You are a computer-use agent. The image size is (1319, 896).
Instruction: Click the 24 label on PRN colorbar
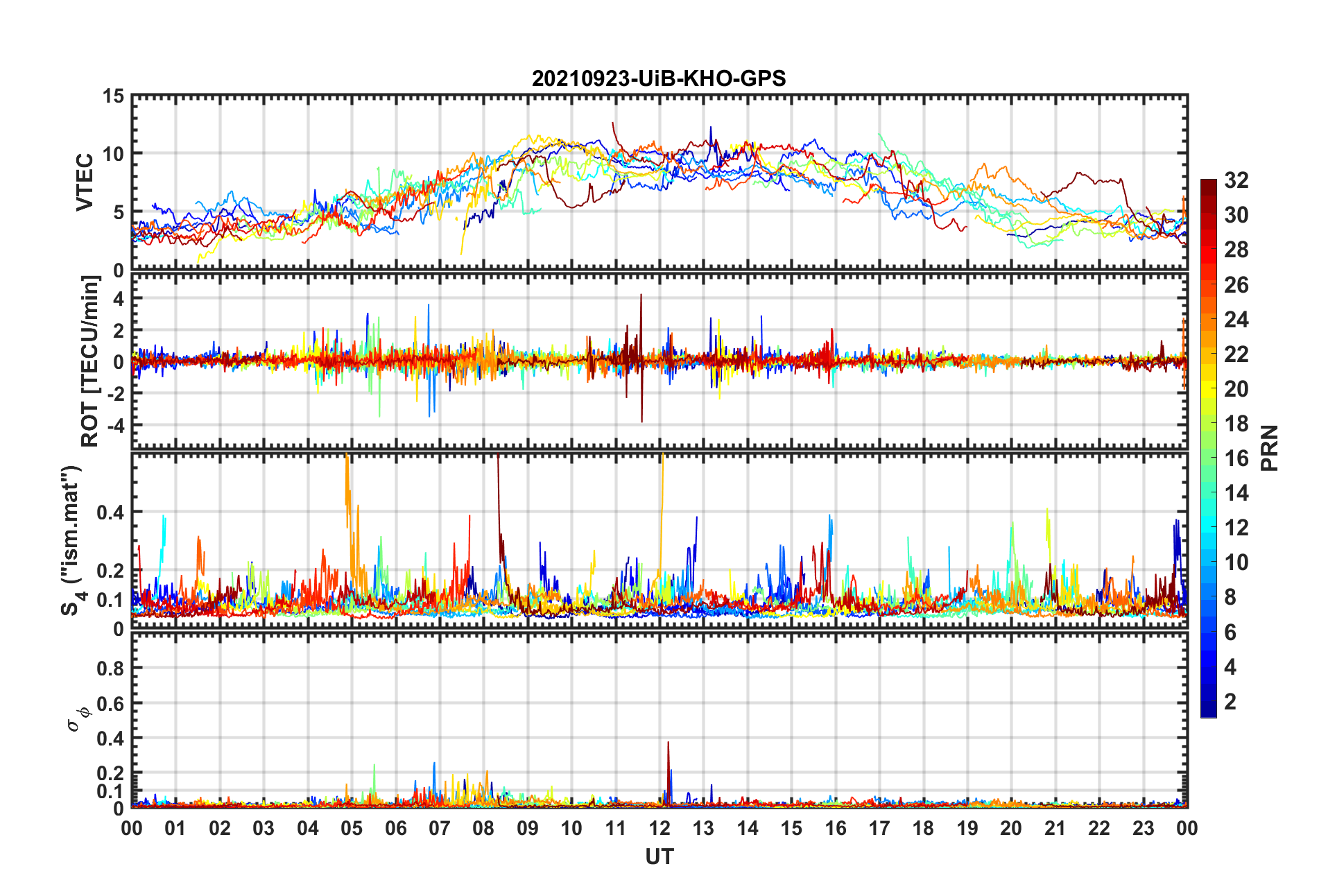[1236, 319]
